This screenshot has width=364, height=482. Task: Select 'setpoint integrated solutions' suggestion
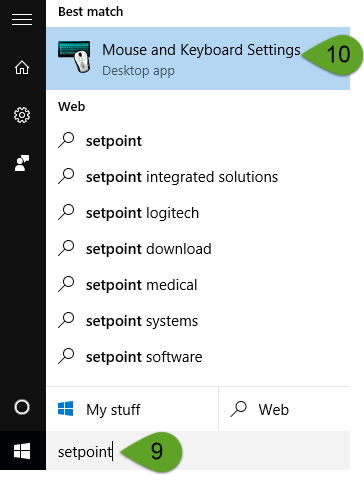coord(198,177)
